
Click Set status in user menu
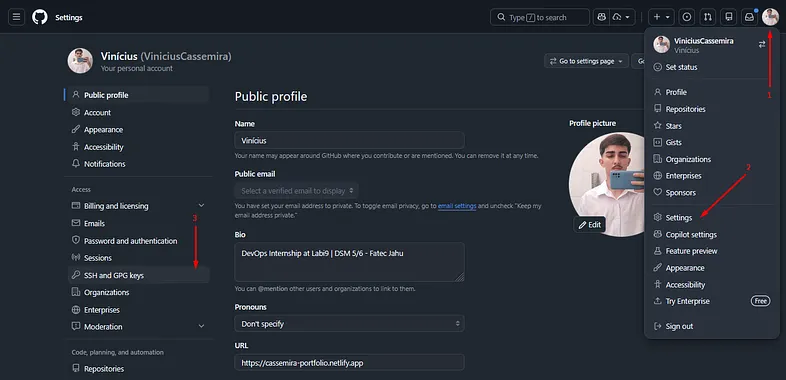712,67
